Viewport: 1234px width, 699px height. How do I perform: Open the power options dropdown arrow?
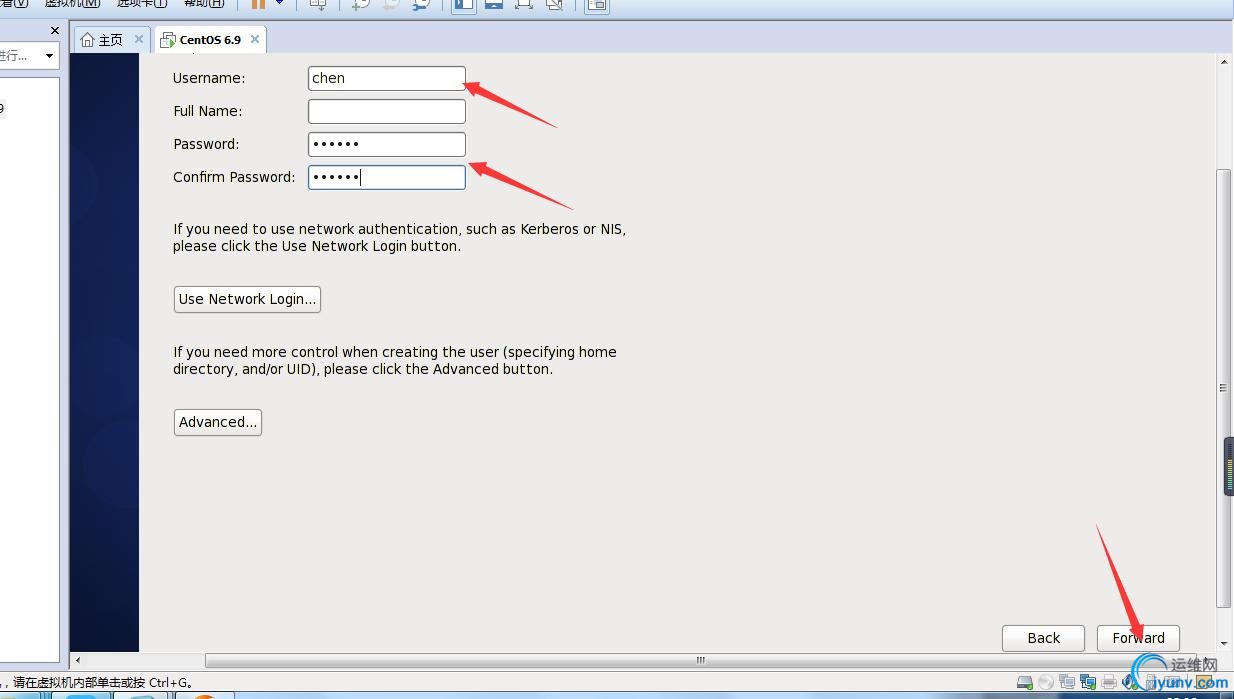tap(280, 4)
